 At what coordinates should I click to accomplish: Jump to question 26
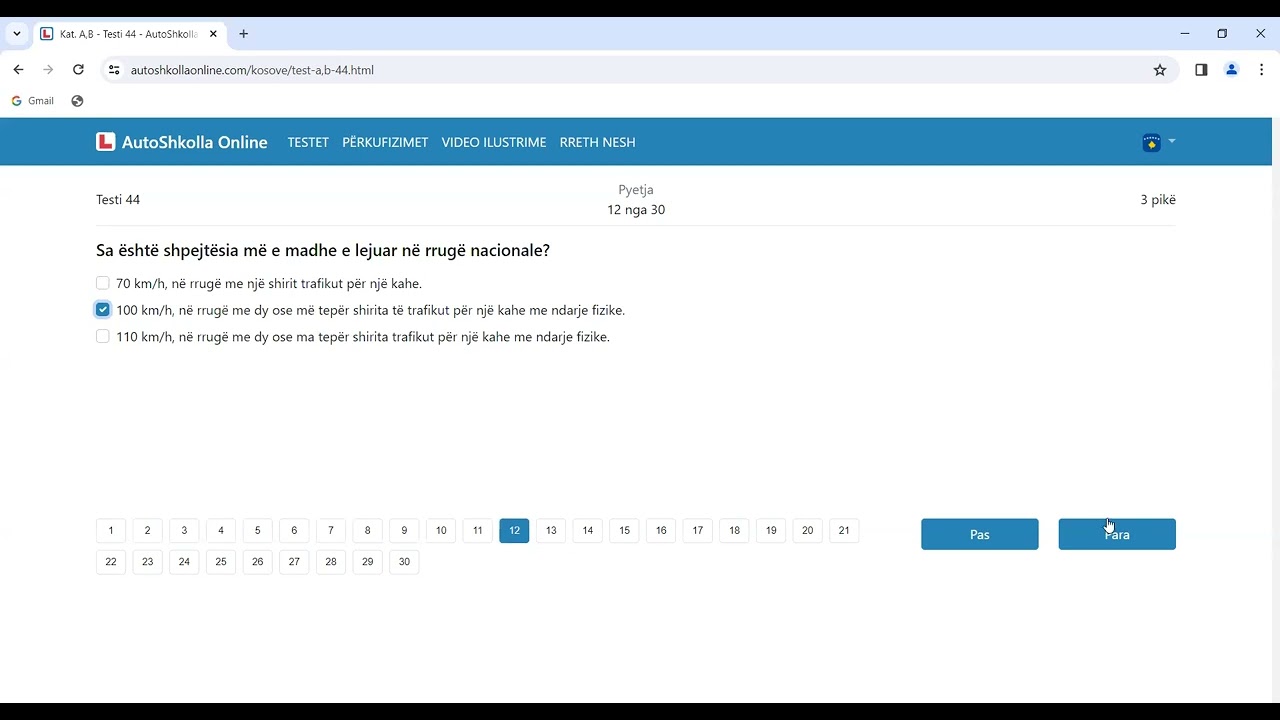pos(257,562)
